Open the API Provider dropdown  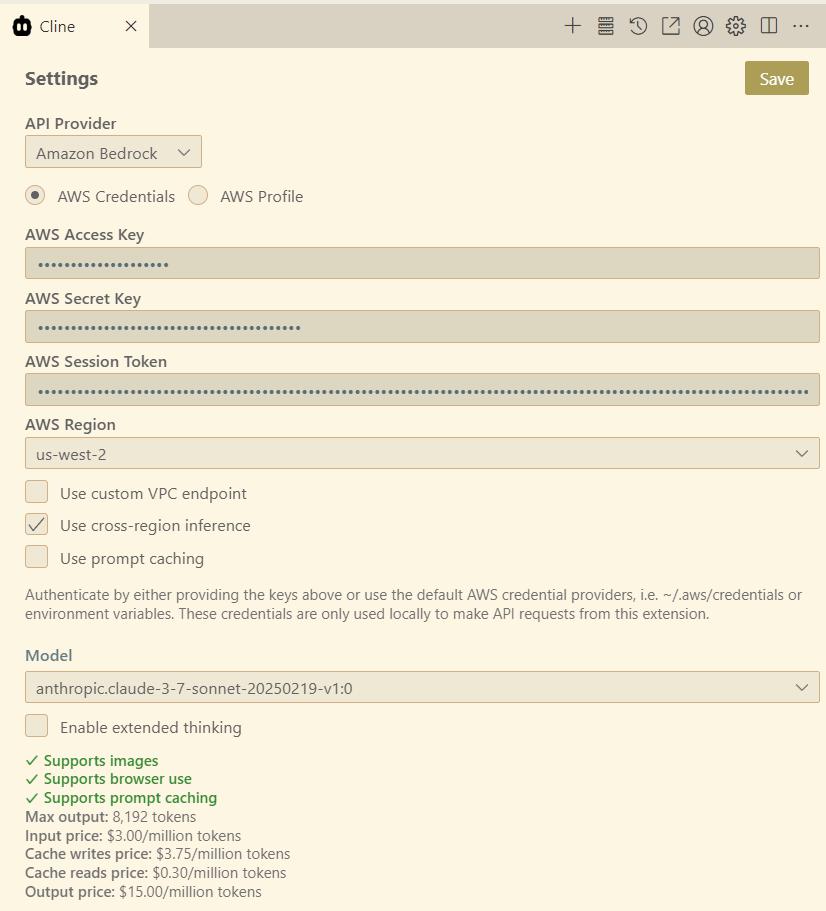pos(113,153)
